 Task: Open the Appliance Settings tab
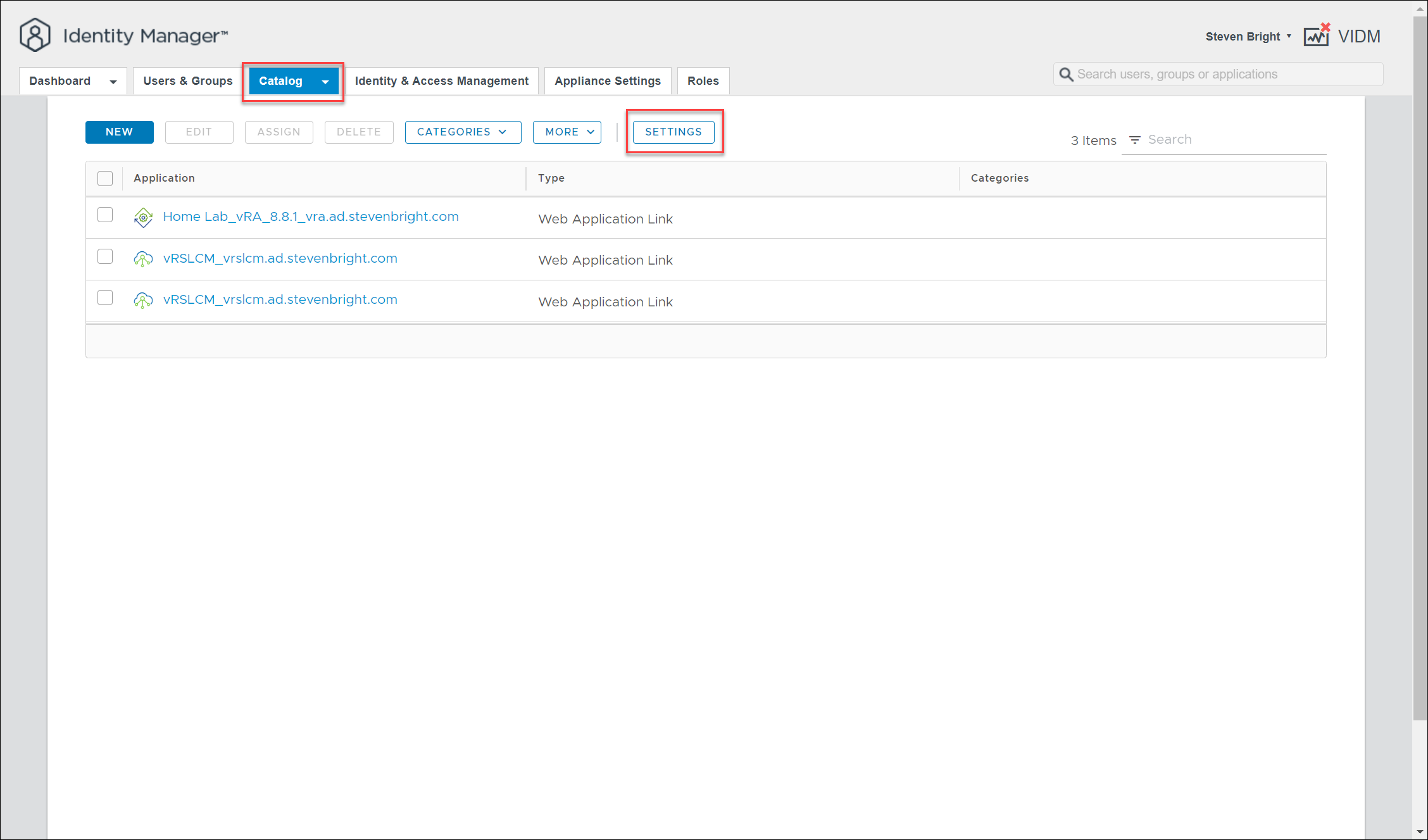coord(607,81)
